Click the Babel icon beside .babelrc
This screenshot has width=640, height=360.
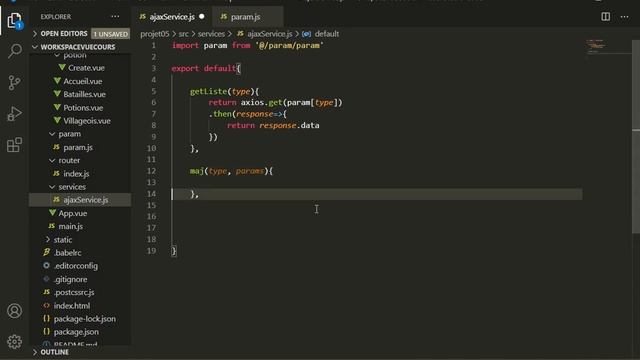(47, 252)
